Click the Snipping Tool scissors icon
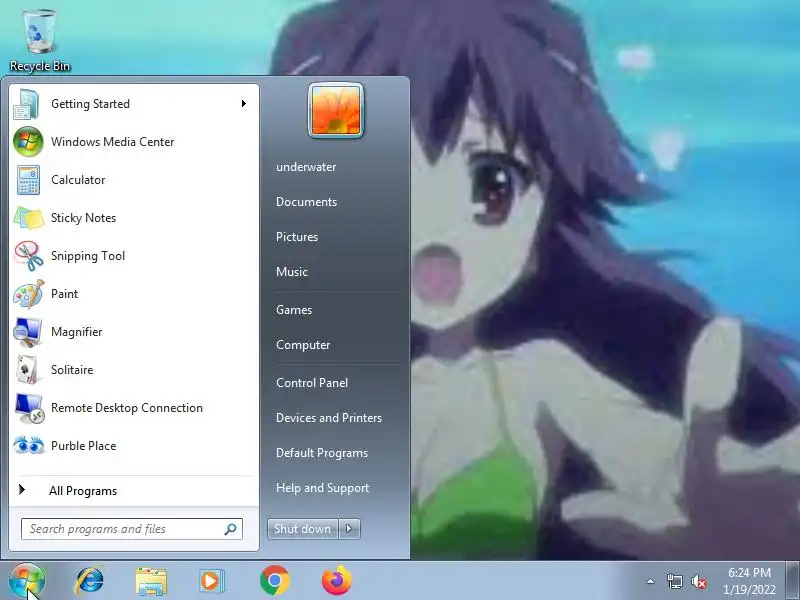Viewport: 800px width, 600px height. pyautogui.click(x=29, y=256)
